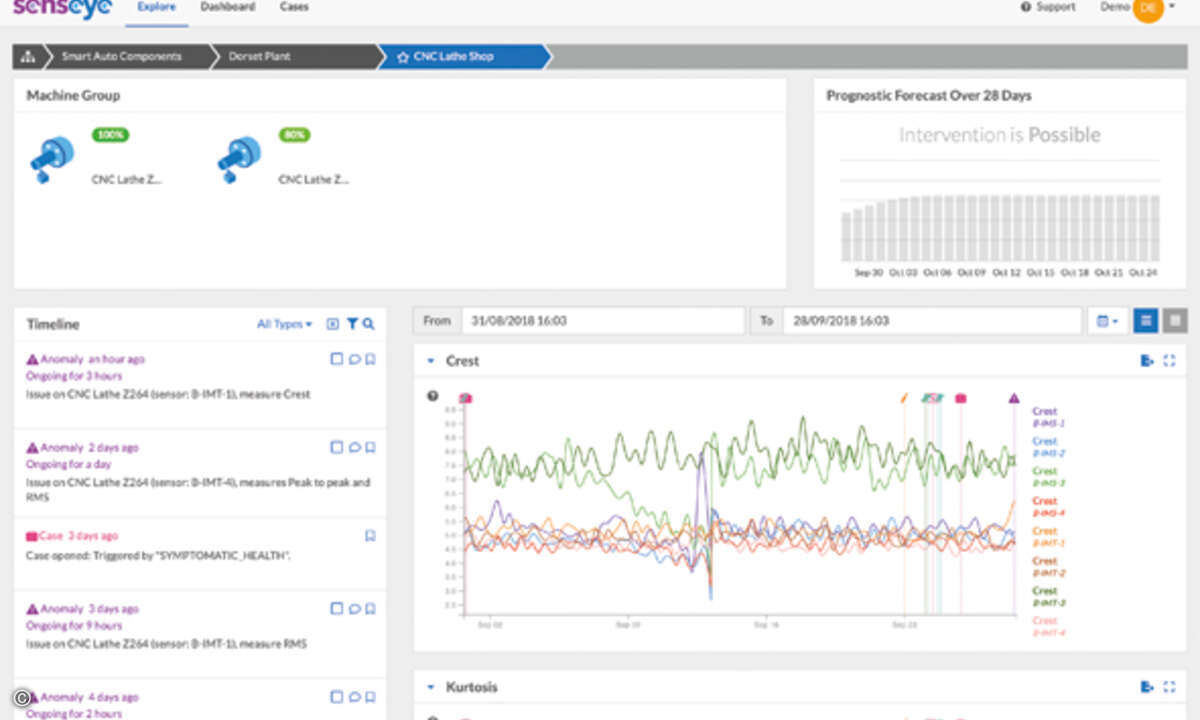The image size is (1200, 720).
Task: Select CNC Lathe Shop breadcrumb
Action: click(453, 57)
